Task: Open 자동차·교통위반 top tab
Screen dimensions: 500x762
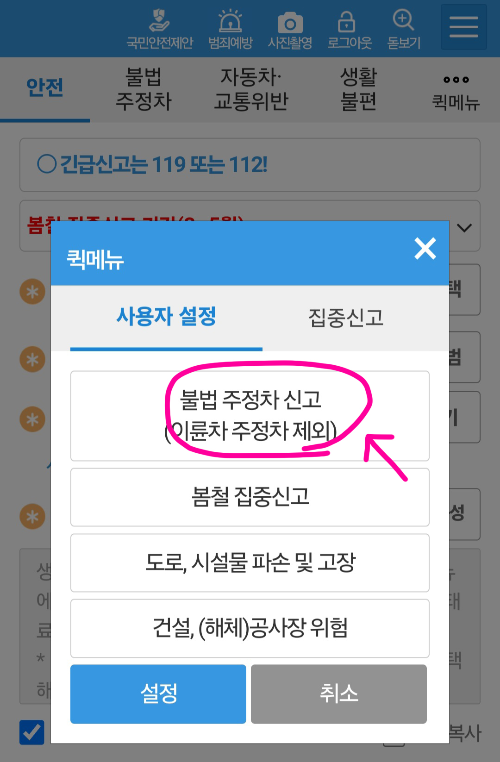Action: [251, 89]
